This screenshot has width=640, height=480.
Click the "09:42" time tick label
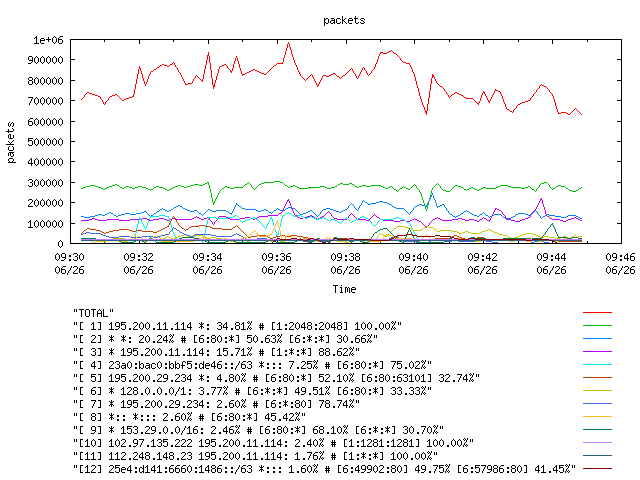[x=482, y=257]
